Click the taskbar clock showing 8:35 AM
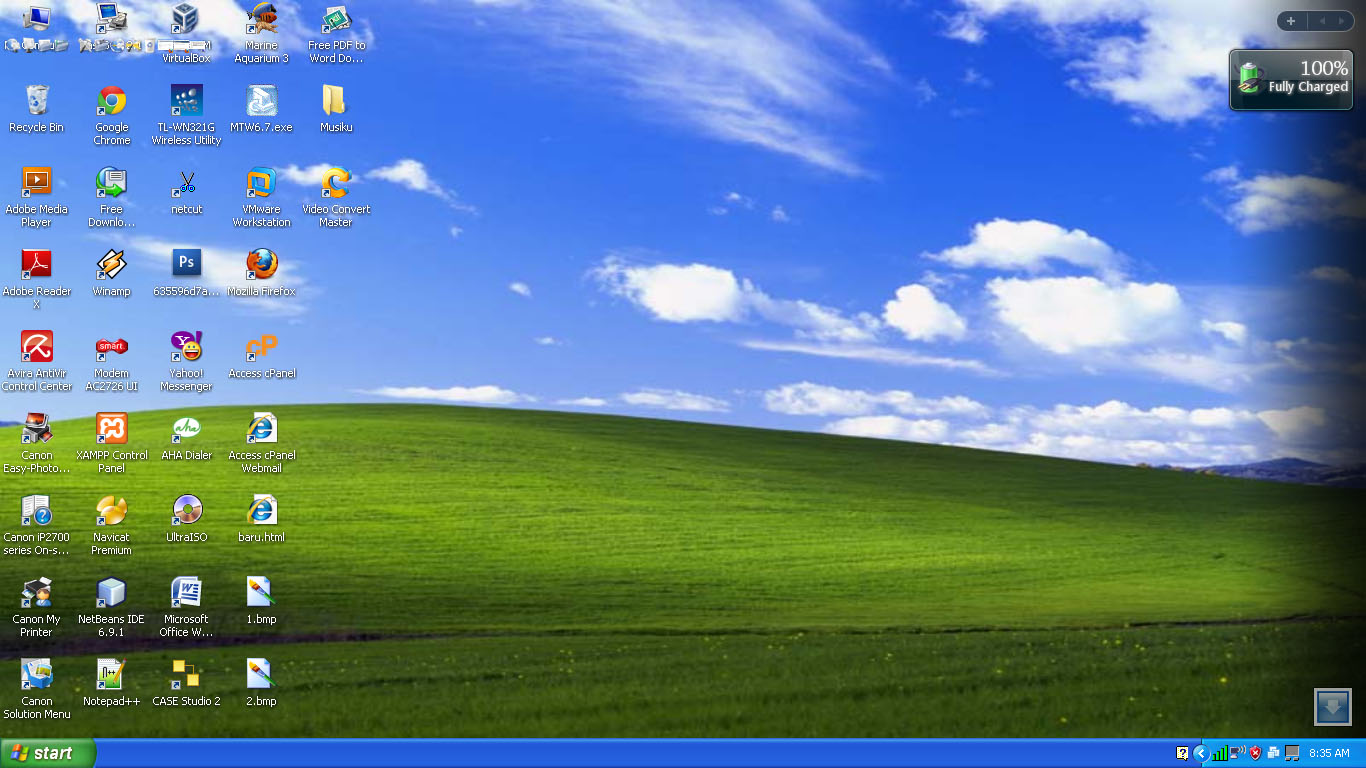The image size is (1366, 768). pyautogui.click(x=1329, y=753)
